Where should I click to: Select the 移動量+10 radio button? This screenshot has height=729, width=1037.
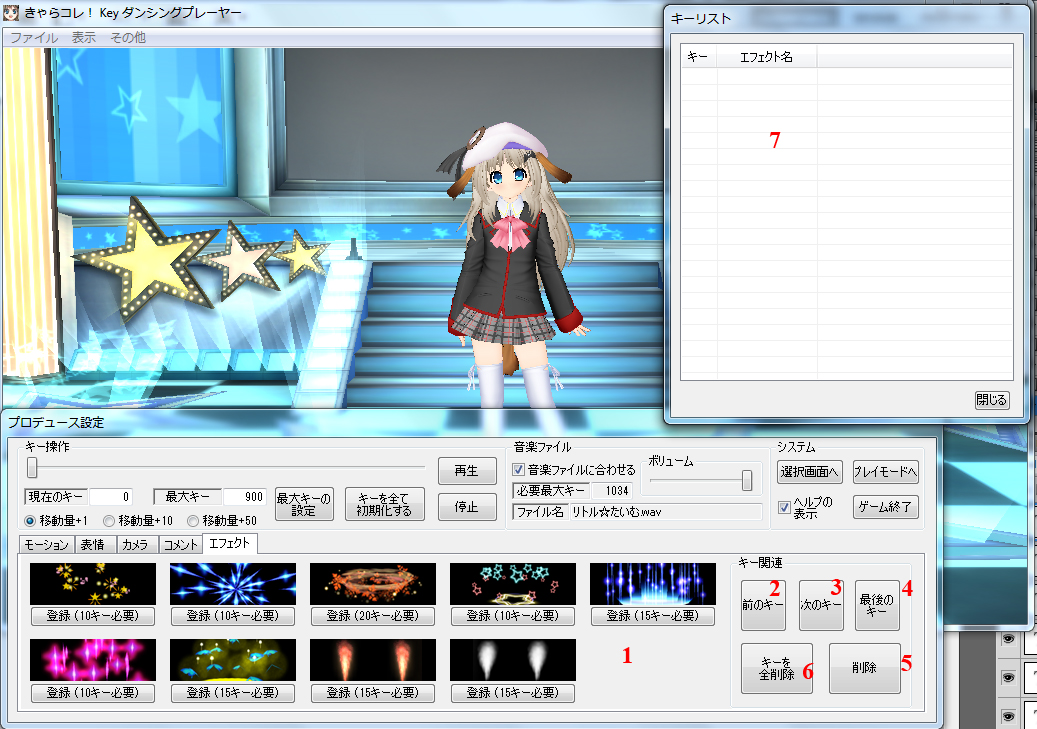click(109, 521)
